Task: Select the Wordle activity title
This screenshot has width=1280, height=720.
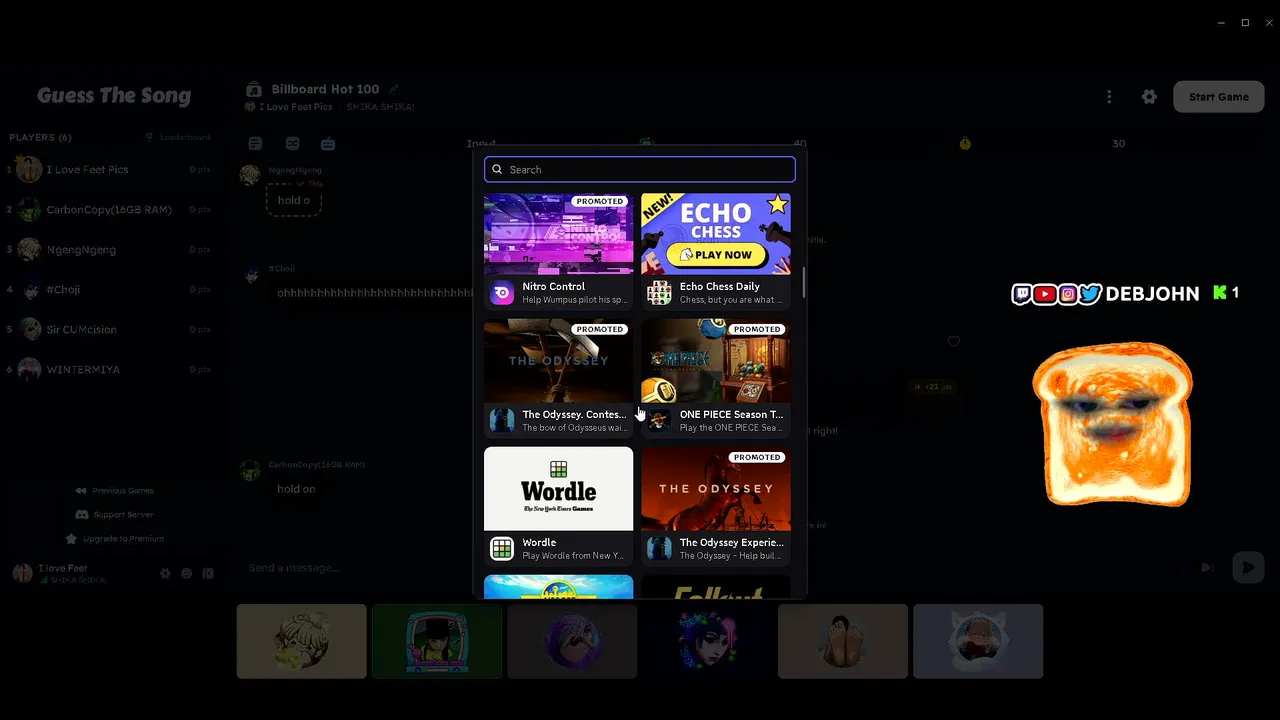Action: click(539, 542)
